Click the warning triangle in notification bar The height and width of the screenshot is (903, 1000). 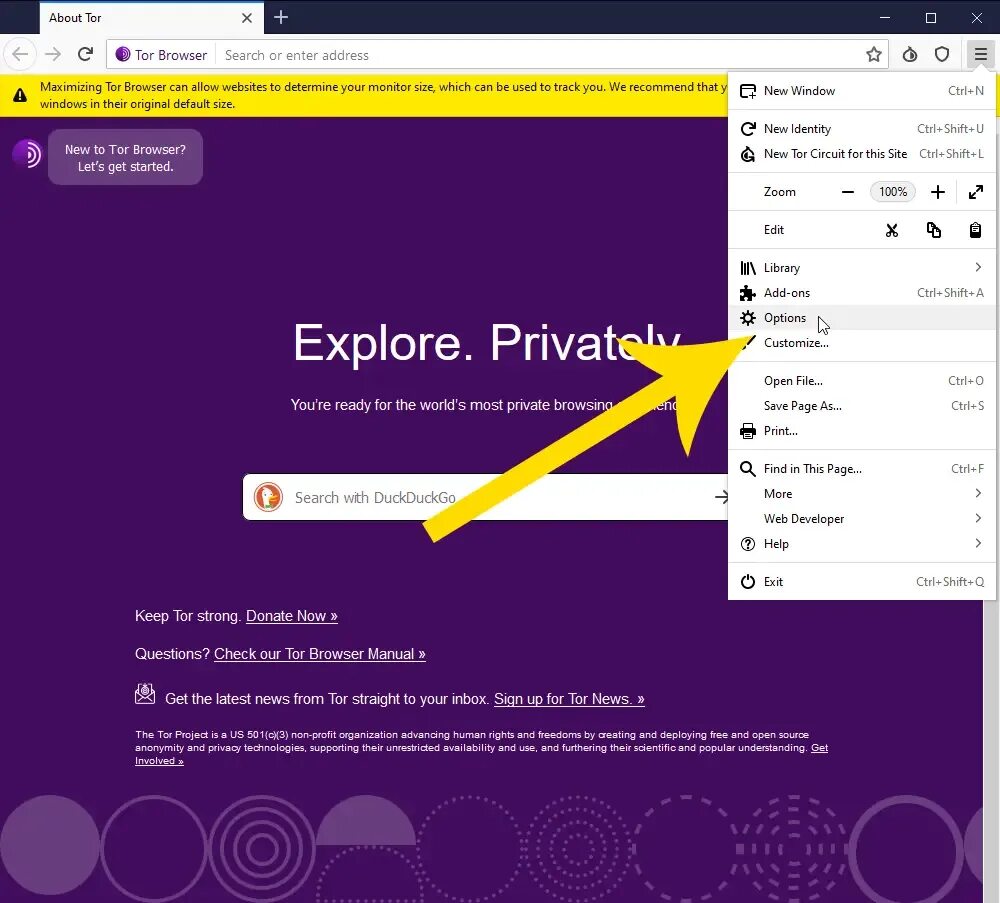20,95
